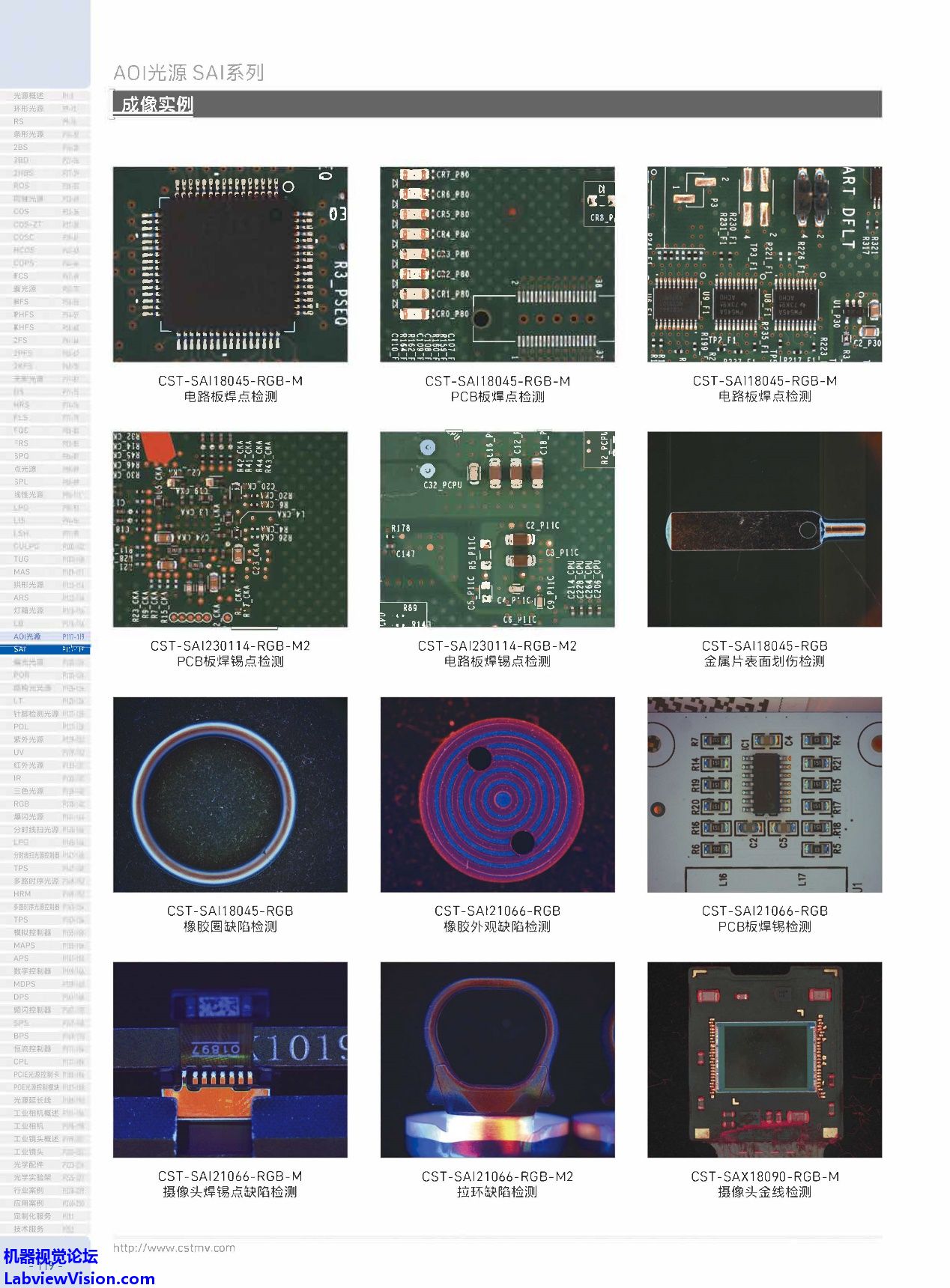The width and height of the screenshot is (950, 1288).
Task: Go to 环形光源 in the sidebar index
Action: pos(28,109)
